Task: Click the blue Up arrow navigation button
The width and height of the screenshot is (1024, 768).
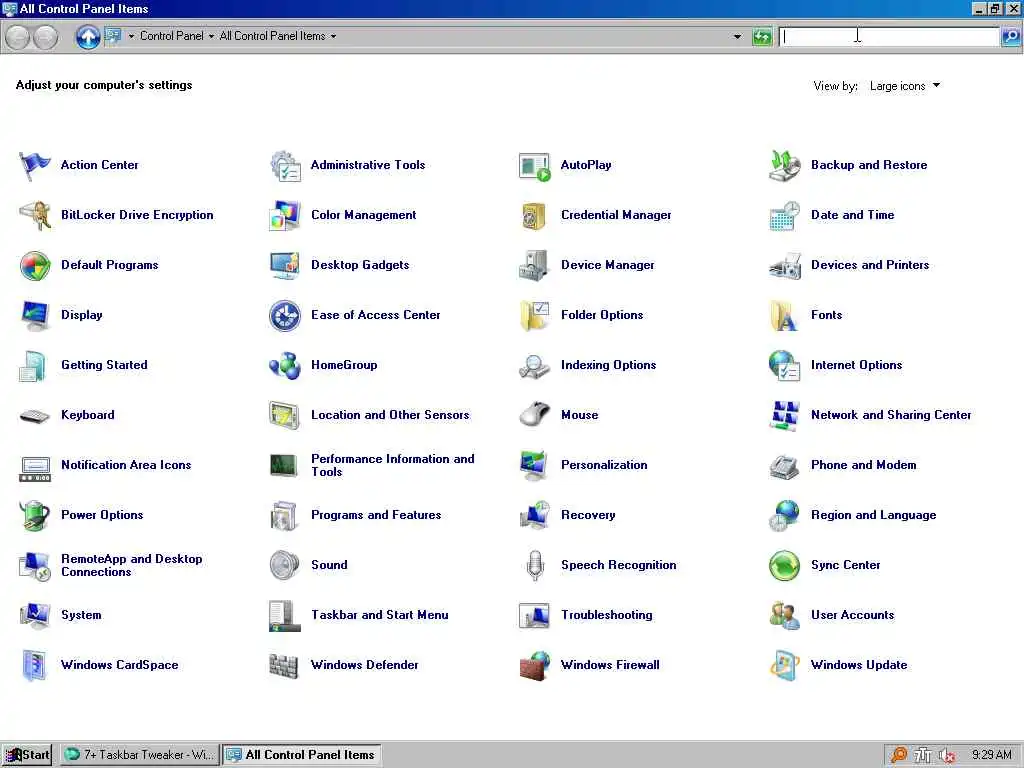Action: (88, 37)
